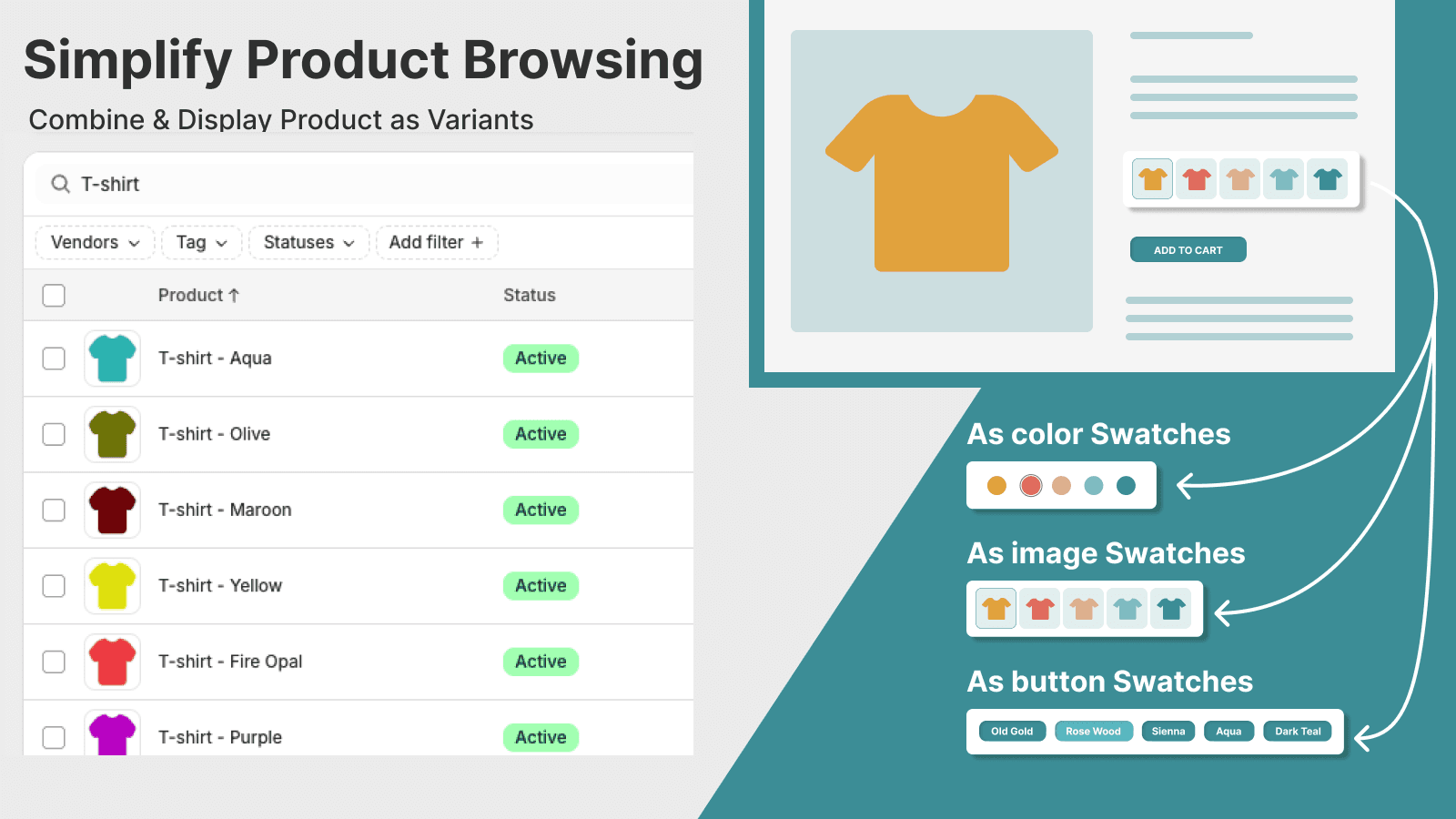
Task: Click the Fire Opal T-shirt thumbnail
Action: point(113,662)
